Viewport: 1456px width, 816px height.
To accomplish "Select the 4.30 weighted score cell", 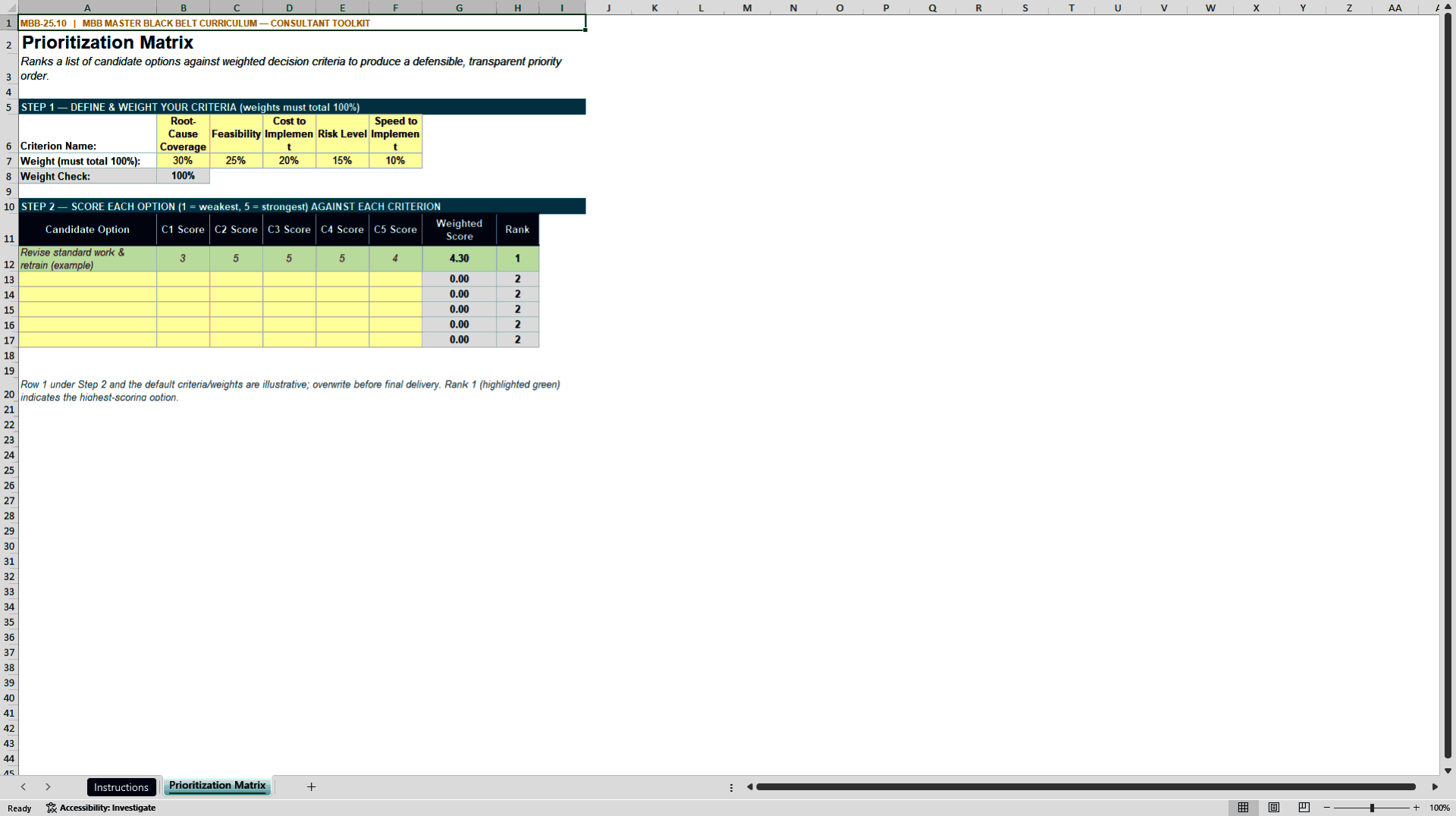I will [459, 259].
